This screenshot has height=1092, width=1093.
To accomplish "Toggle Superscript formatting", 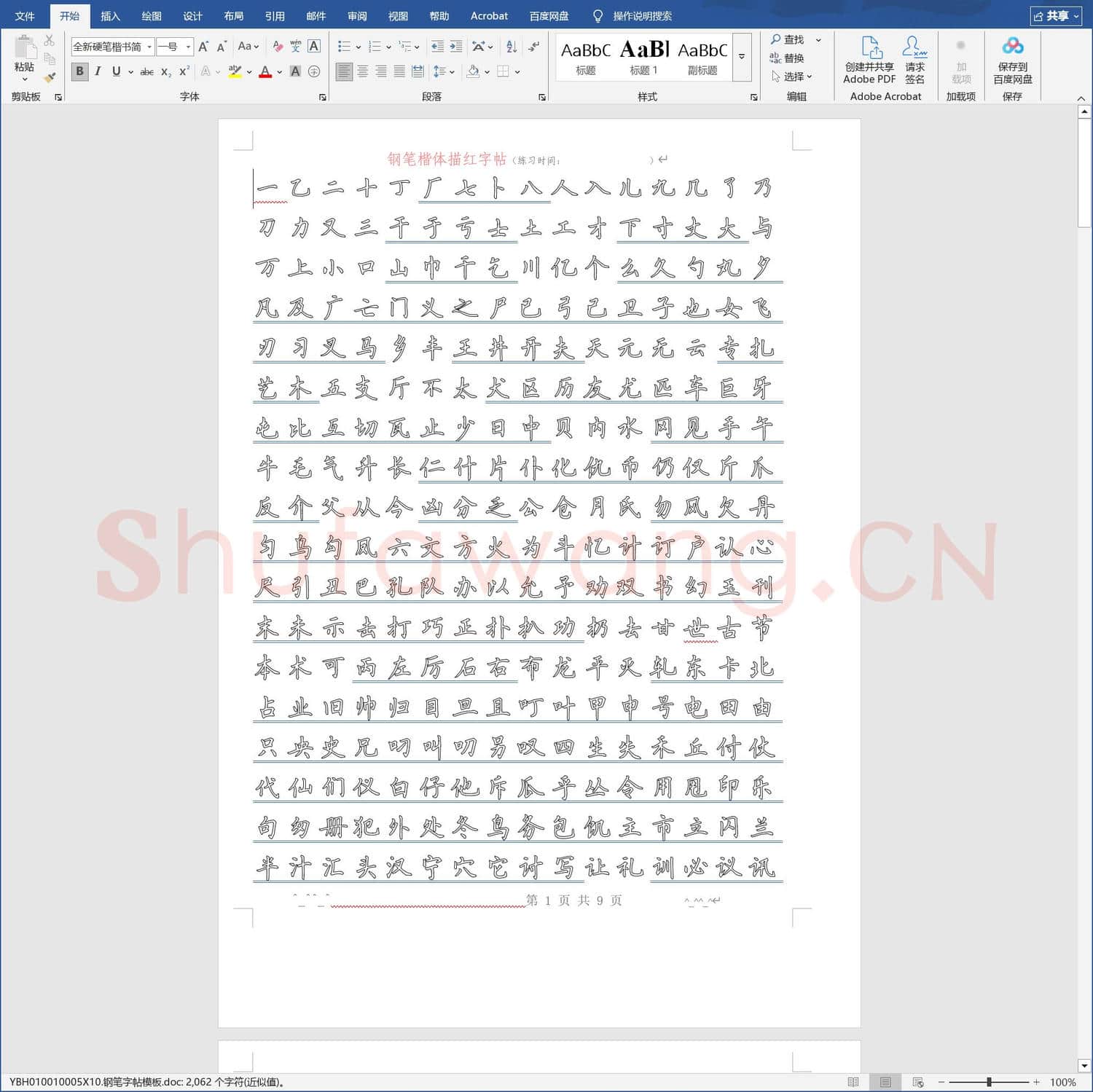I will click(x=184, y=71).
